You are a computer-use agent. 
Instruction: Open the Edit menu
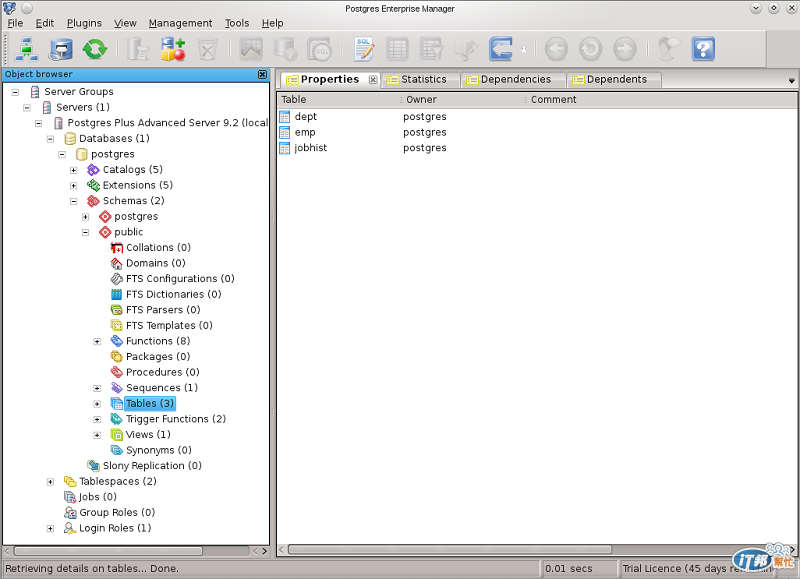45,23
